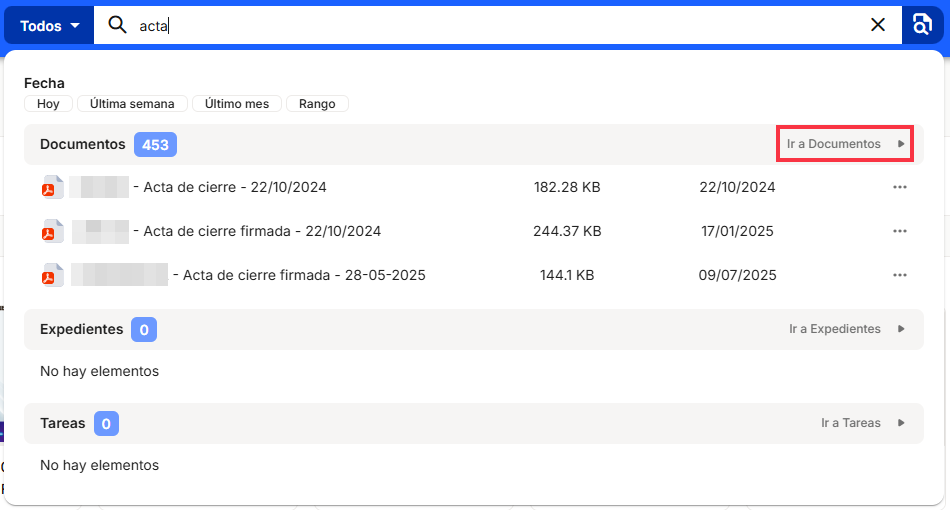The width and height of the screenshot is (950, 510).
Task: Toggle the Hoy date filter
Action: [x=48, y=104]
